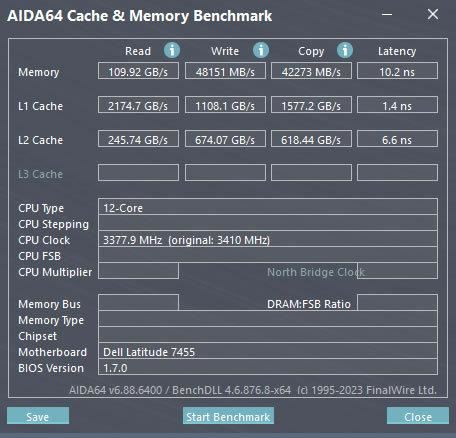Click the L2 Cache Copy 618.44 GB/s box
Screen dimensions: 456x438
311,139
